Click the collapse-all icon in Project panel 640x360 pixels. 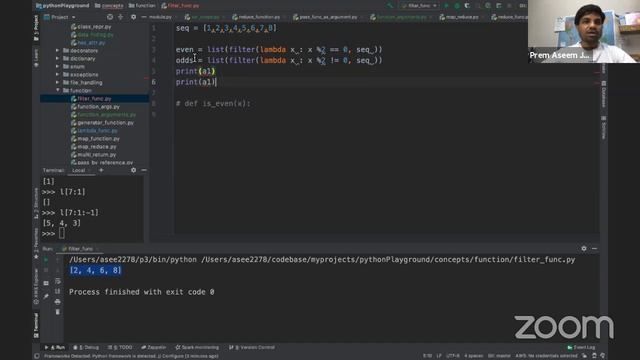coord(120,17)
